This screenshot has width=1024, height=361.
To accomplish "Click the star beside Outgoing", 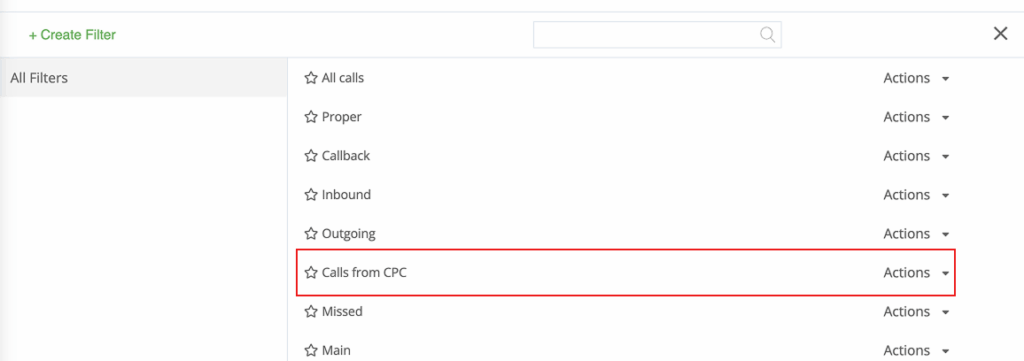I will click(311, 234).
